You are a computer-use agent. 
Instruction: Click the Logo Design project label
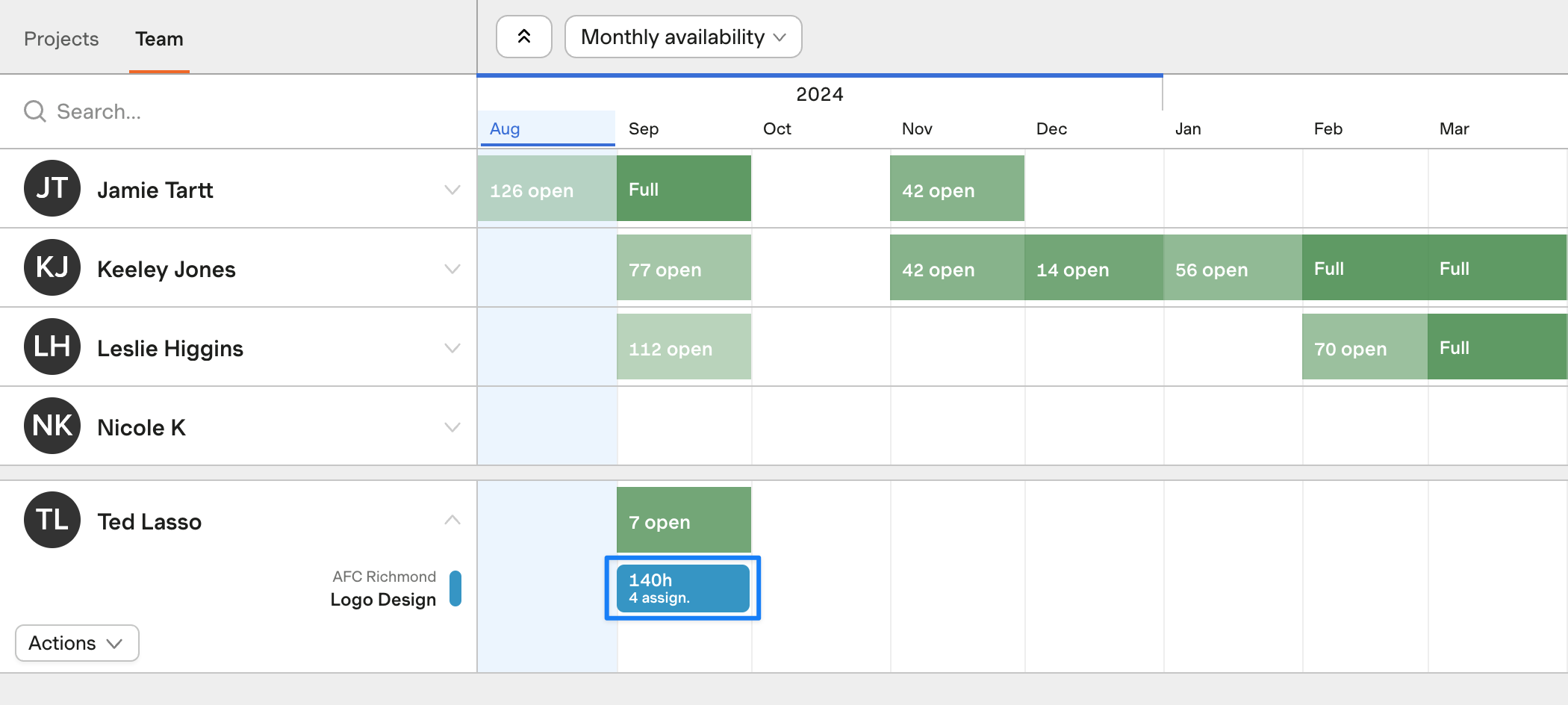383,600
